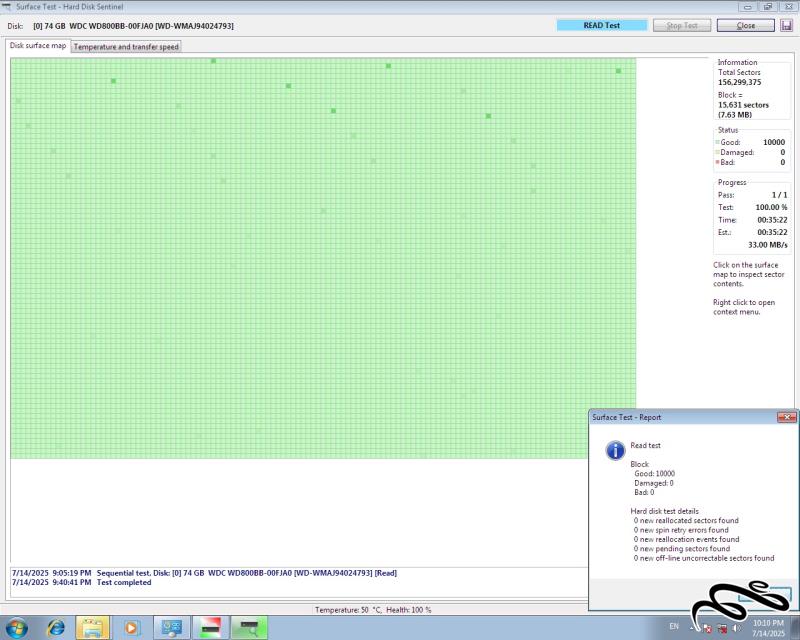Click the Close button in Surface Test window
800x640 pixels.
click(745, 25)
